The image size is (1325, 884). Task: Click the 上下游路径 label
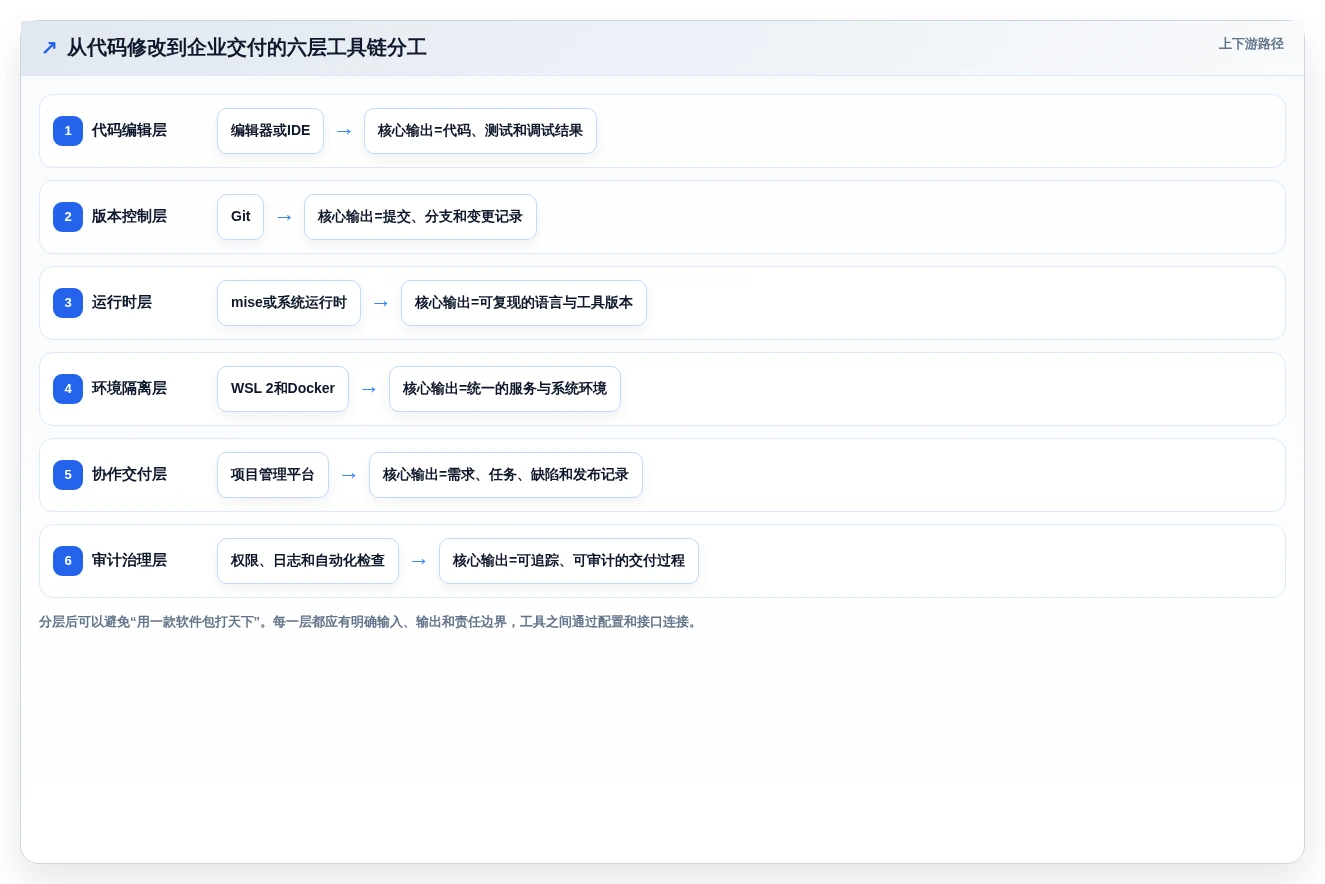(x=1250, y=44)
